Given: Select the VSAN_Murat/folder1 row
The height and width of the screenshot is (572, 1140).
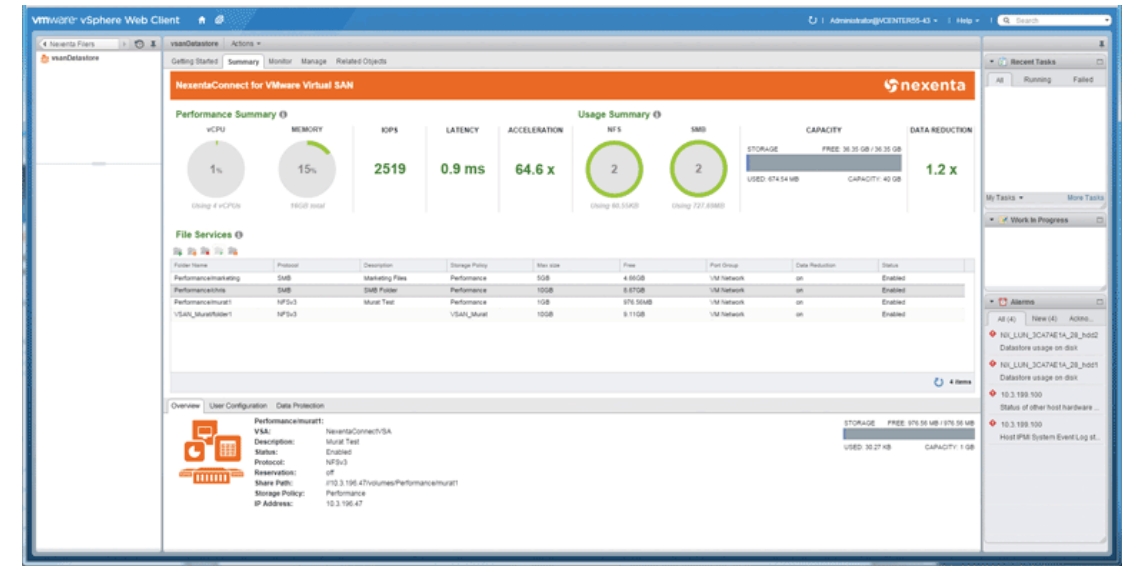Looking at the screenshot, I should tap(568, 315).
